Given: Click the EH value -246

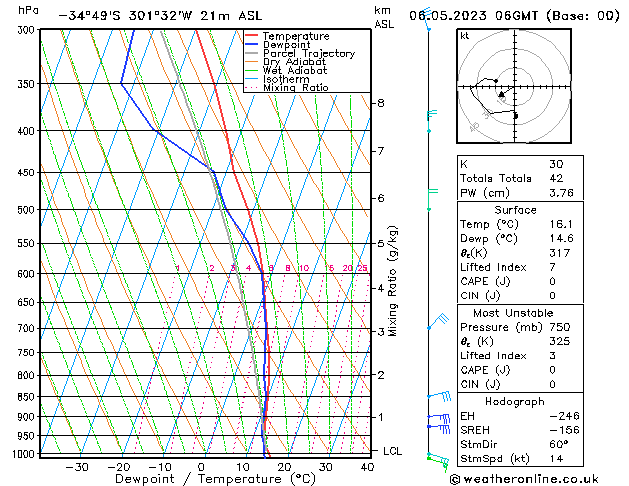Looking at the screenshot, I should pos(564,416).
